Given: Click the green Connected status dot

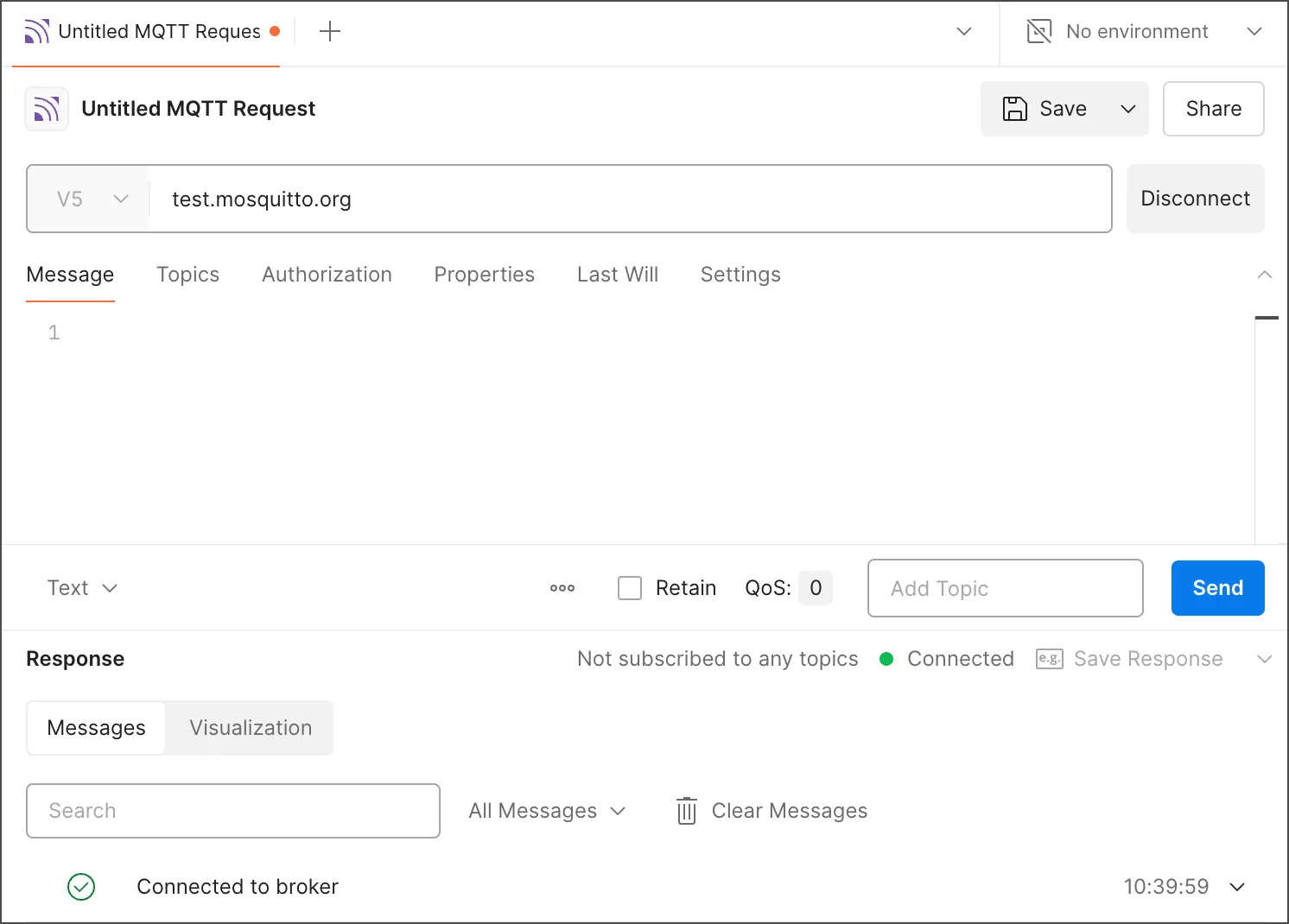Looking at the screenshot, I should [886, 659].
